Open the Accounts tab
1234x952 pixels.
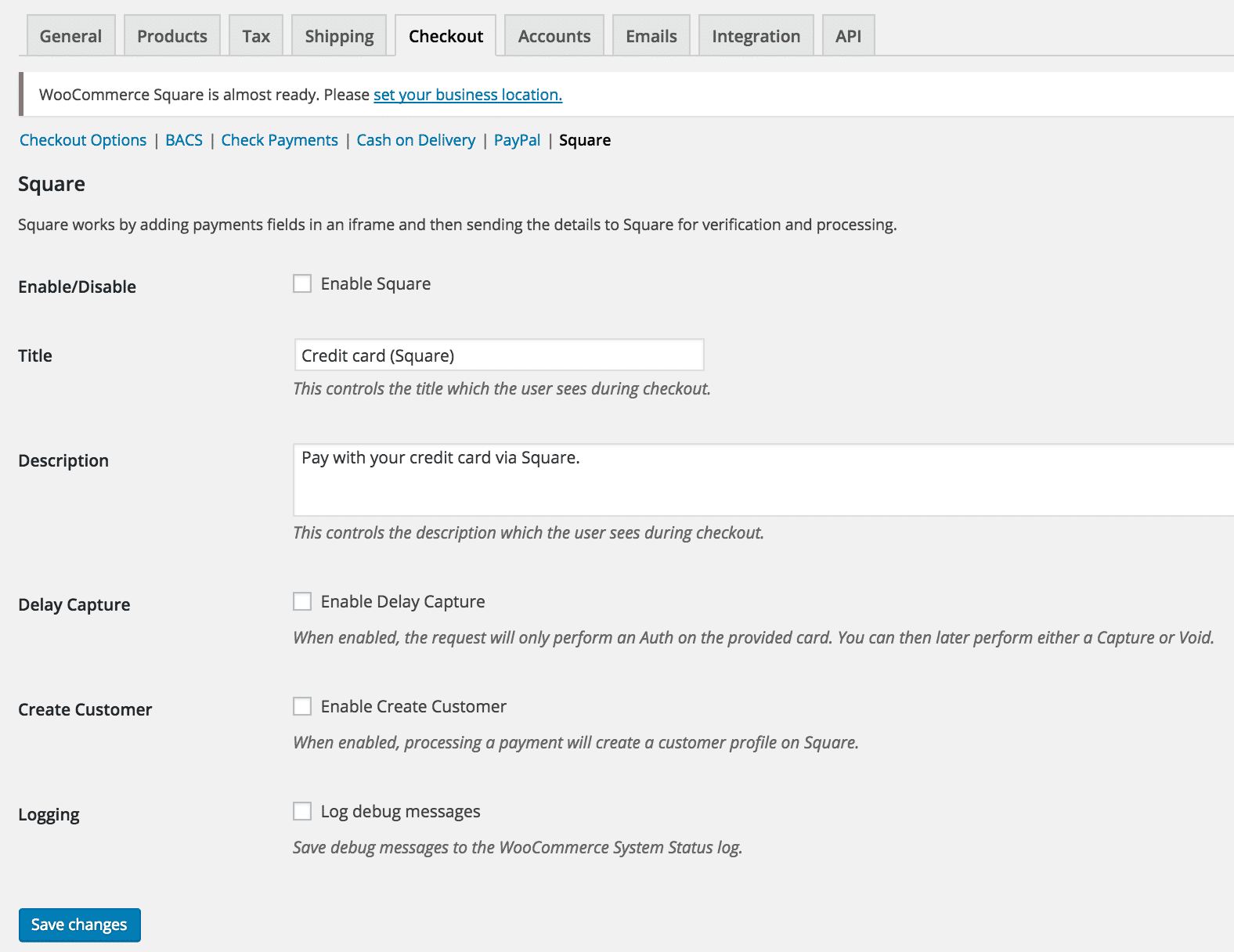(554, 36)
